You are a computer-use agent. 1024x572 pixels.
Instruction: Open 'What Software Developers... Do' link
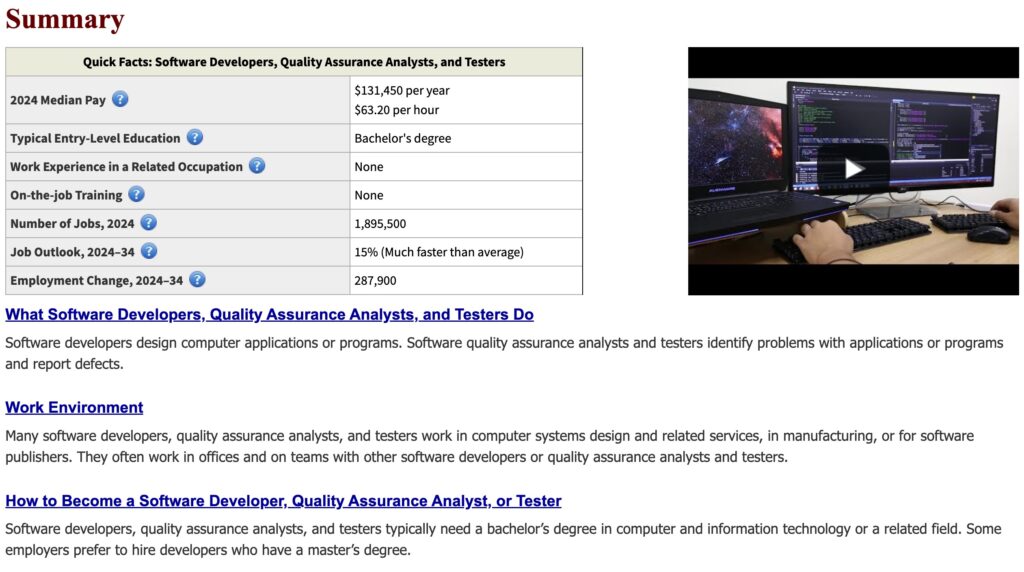point(269,315)
